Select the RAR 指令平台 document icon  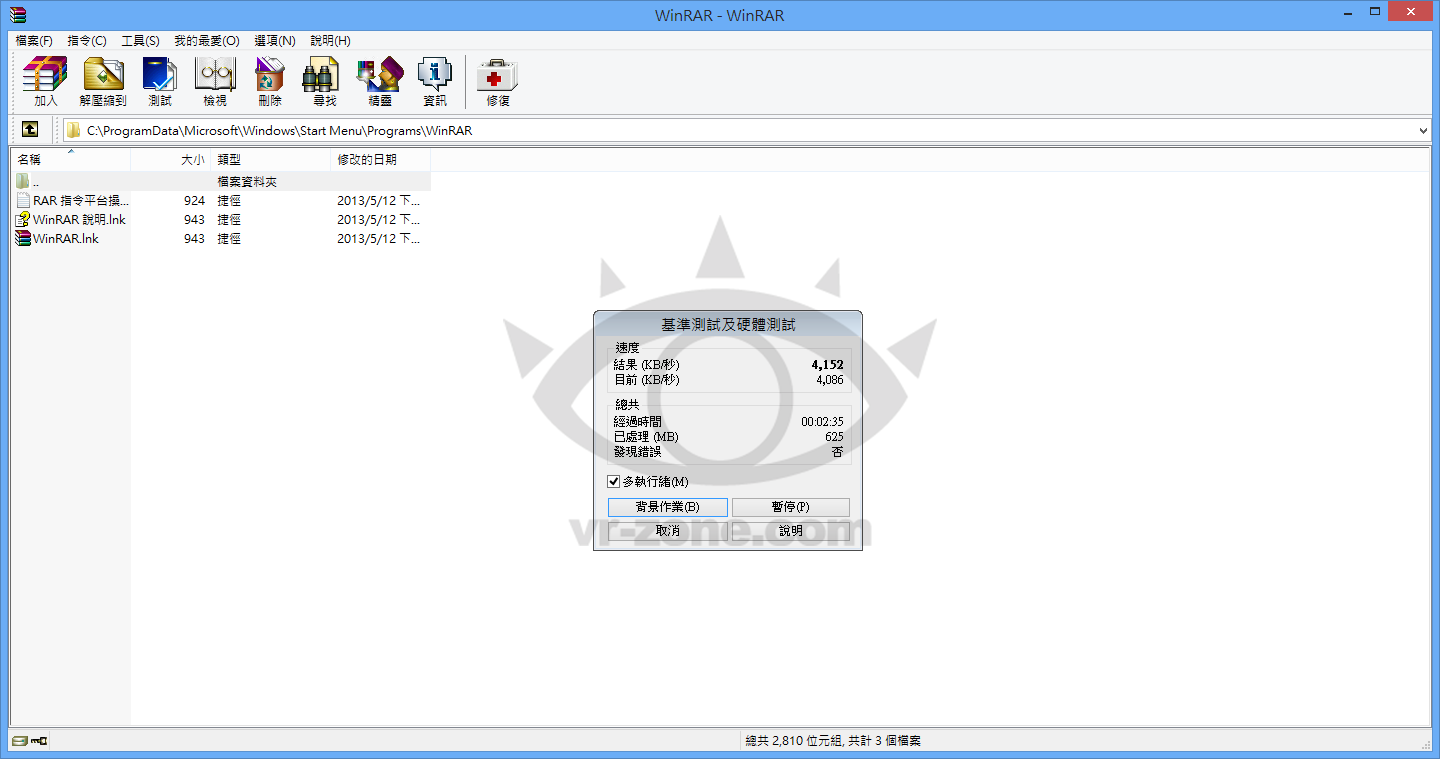coord(23,200)
